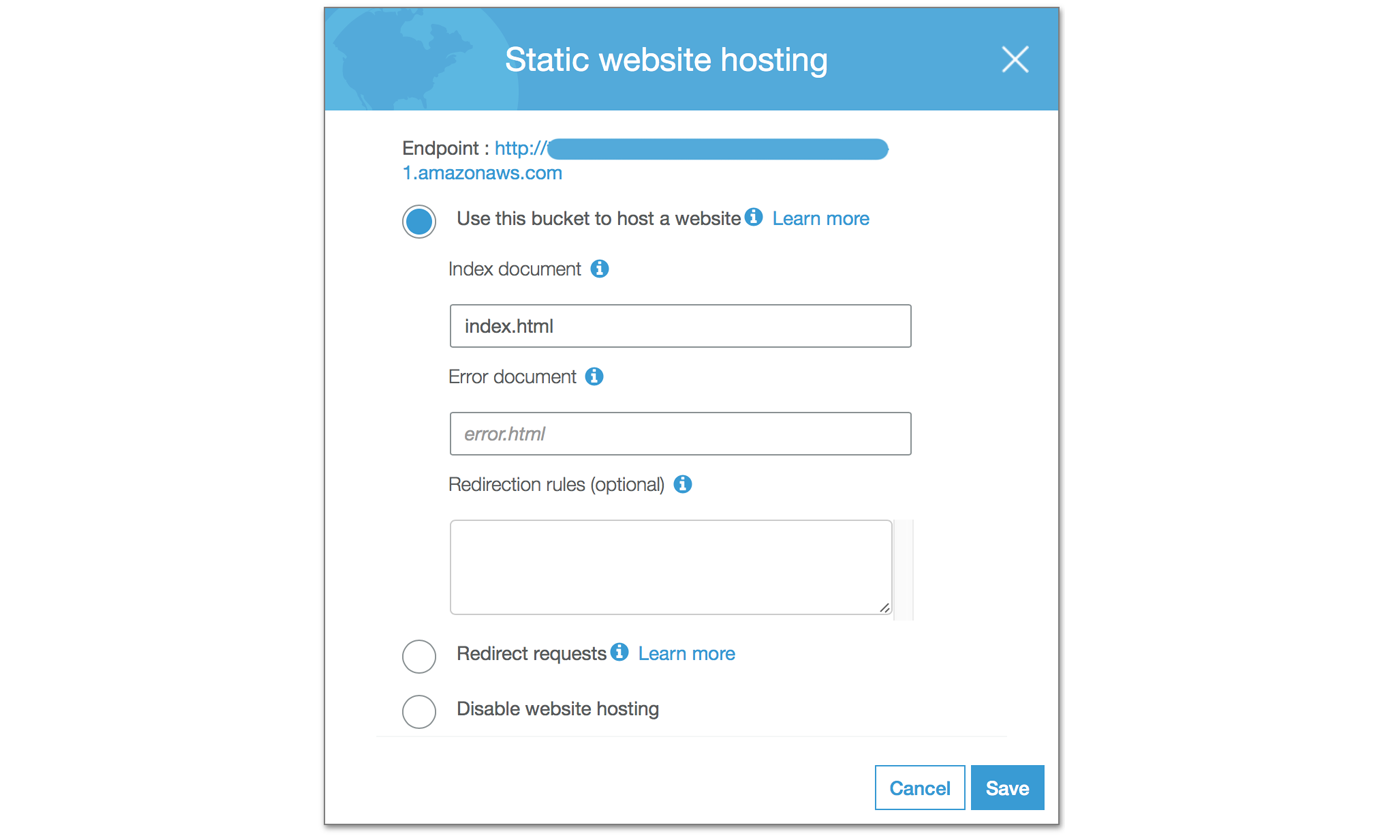Click the Error document info icon
Screen dimensions: 1382x836
click(x=594, y=376)
